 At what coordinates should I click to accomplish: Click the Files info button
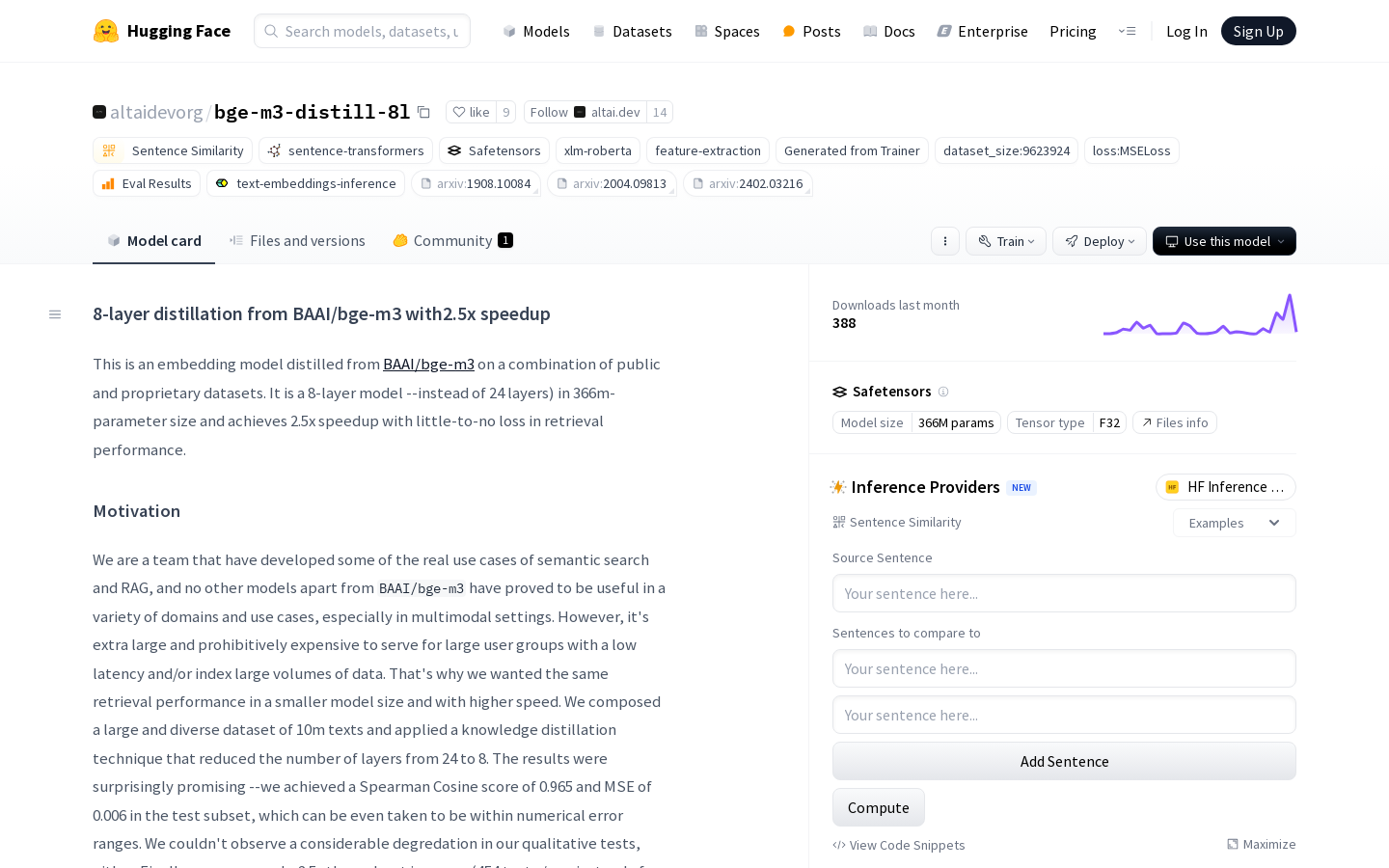click(1175, 422)
